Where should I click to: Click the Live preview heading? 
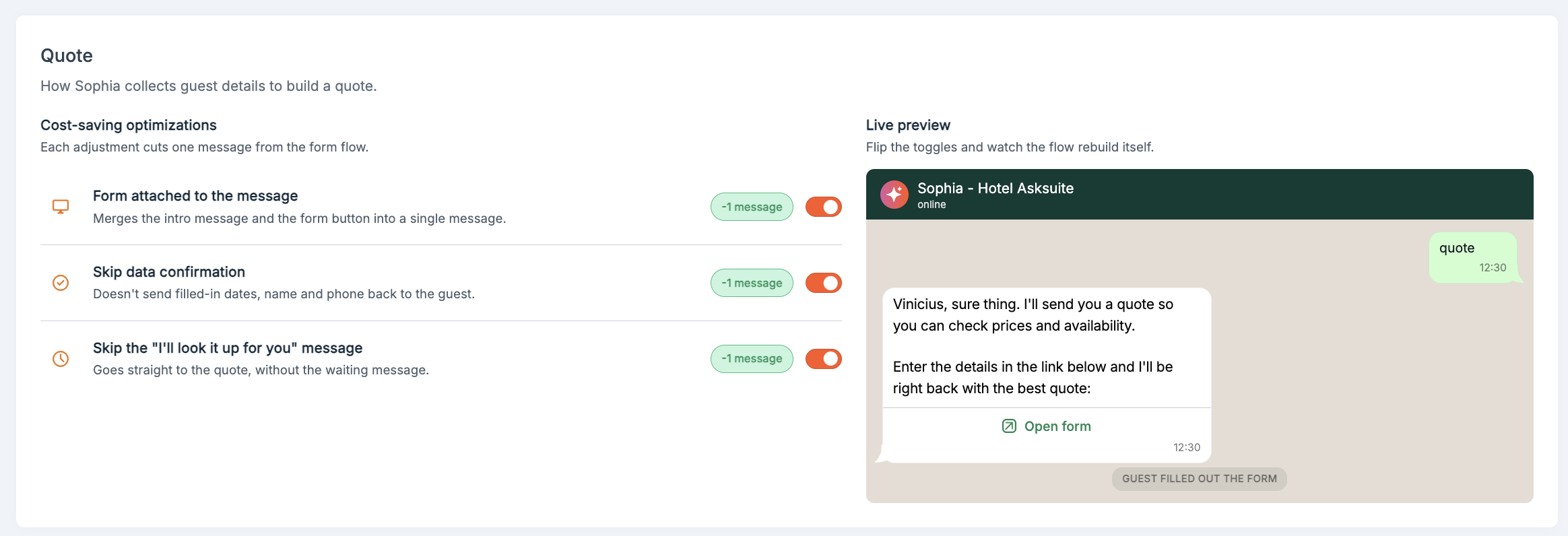(x=908, y=125)
